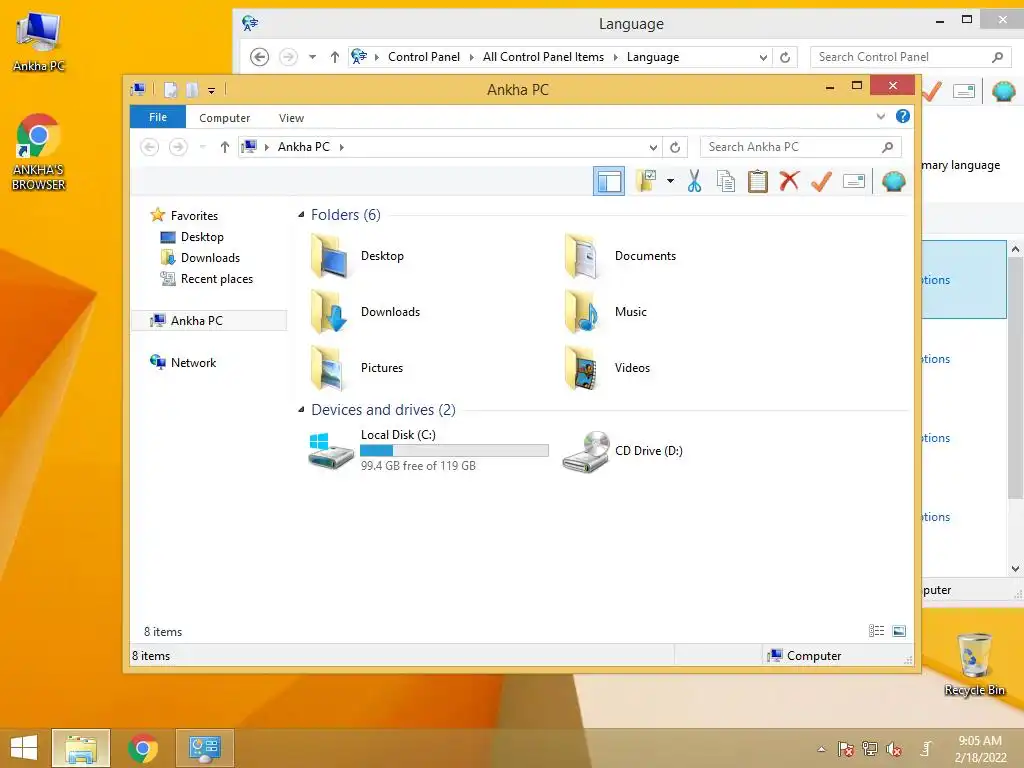Click Back arrow in Language window
The height and width of the screenshot is (768, 1024).
pyautogui.click(x=259, y=57)
